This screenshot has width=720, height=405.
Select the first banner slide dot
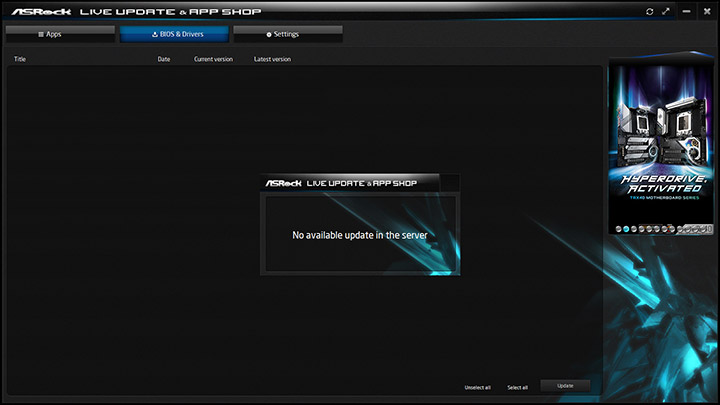[619, 229]
